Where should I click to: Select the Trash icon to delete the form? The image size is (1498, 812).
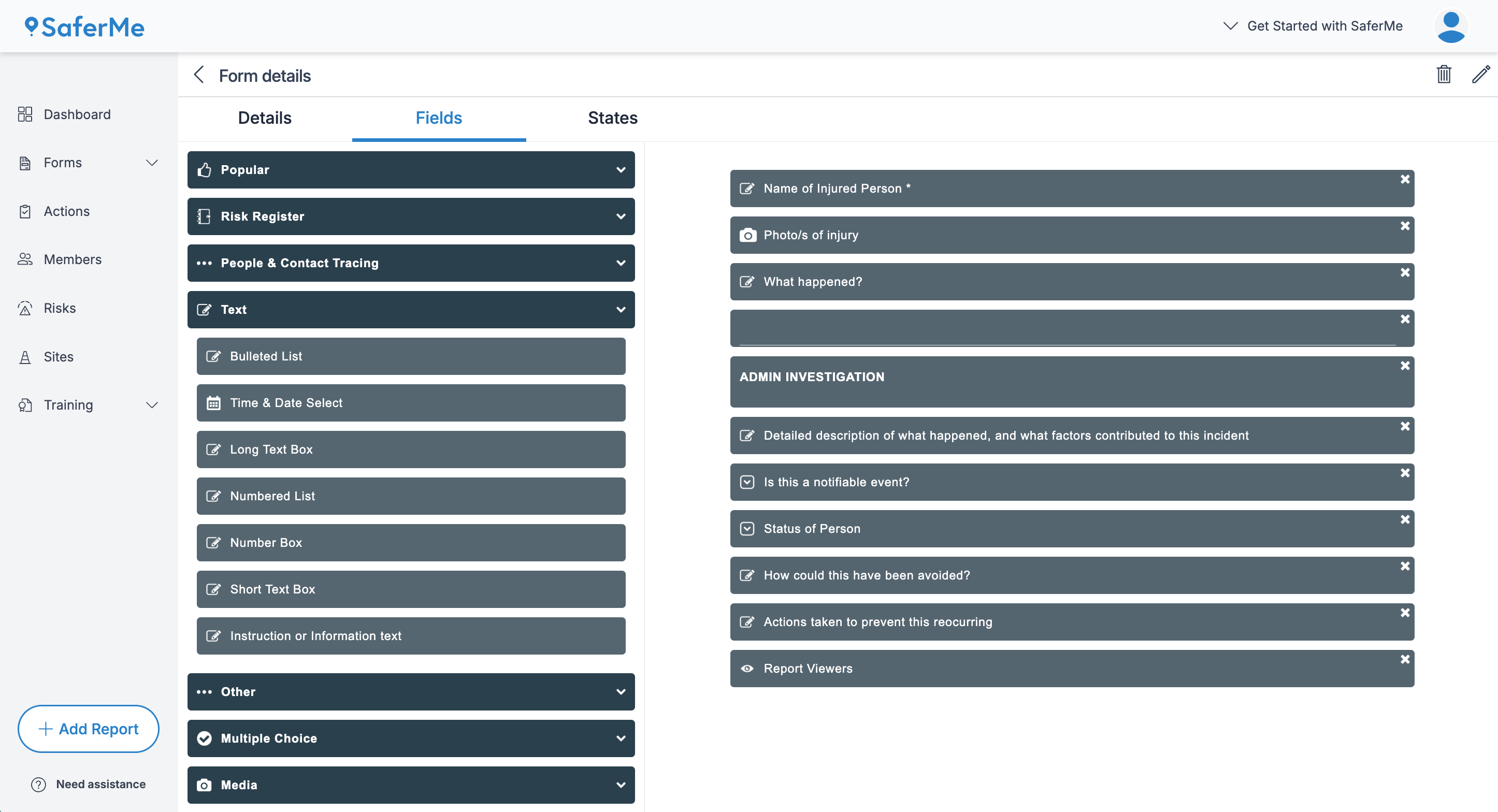1443,75
